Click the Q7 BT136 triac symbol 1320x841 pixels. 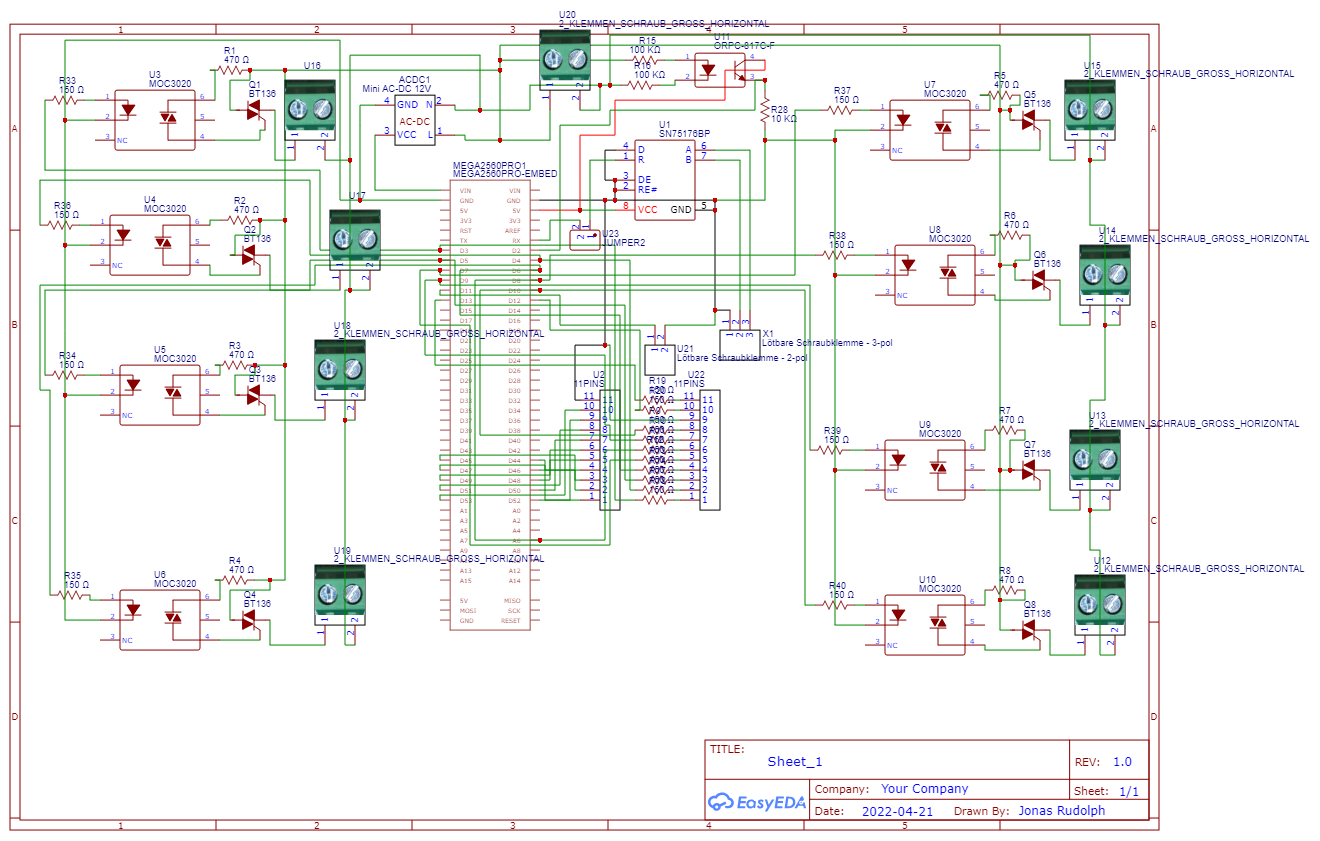[x=1030, y=471]
